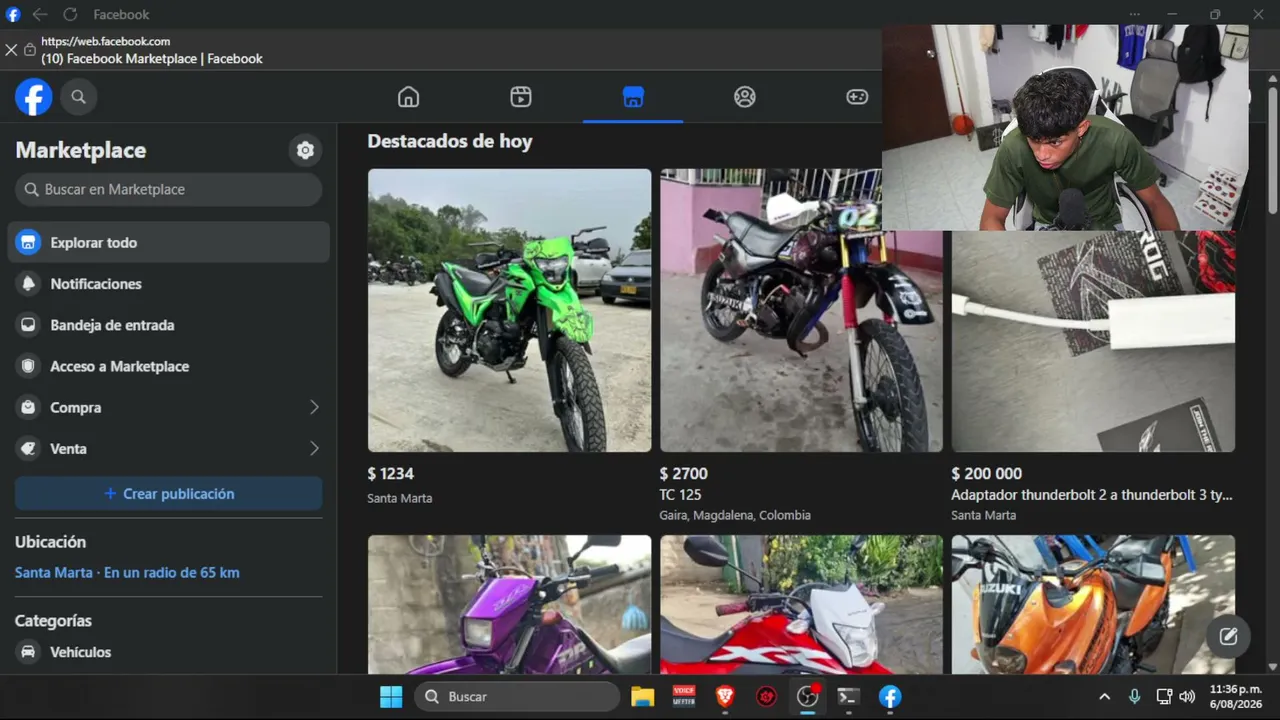Click the volume speaker tray icon

[x=1187, y=697]
